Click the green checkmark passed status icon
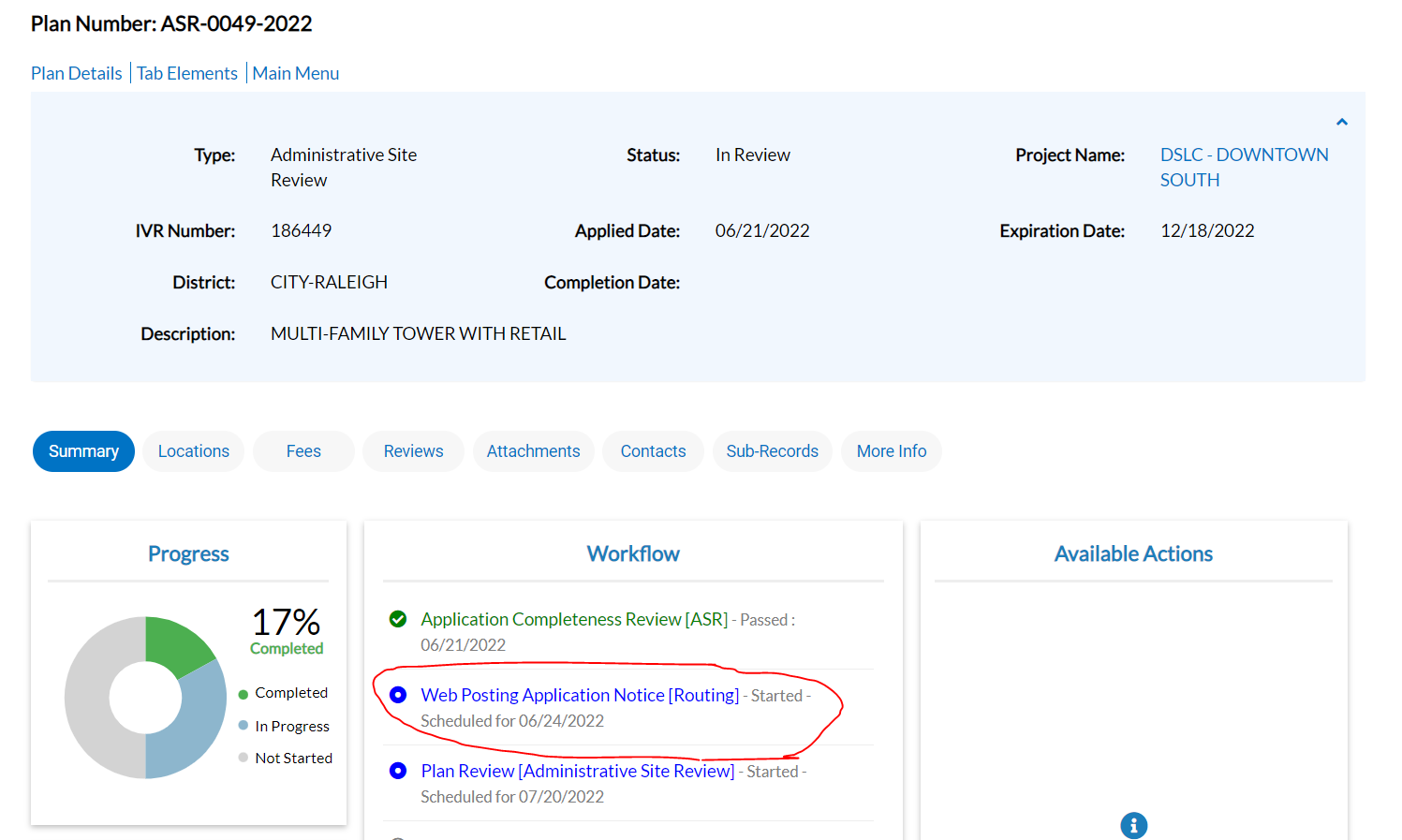The width and height of the screenshot is (1402, 840). pos(398,619)
